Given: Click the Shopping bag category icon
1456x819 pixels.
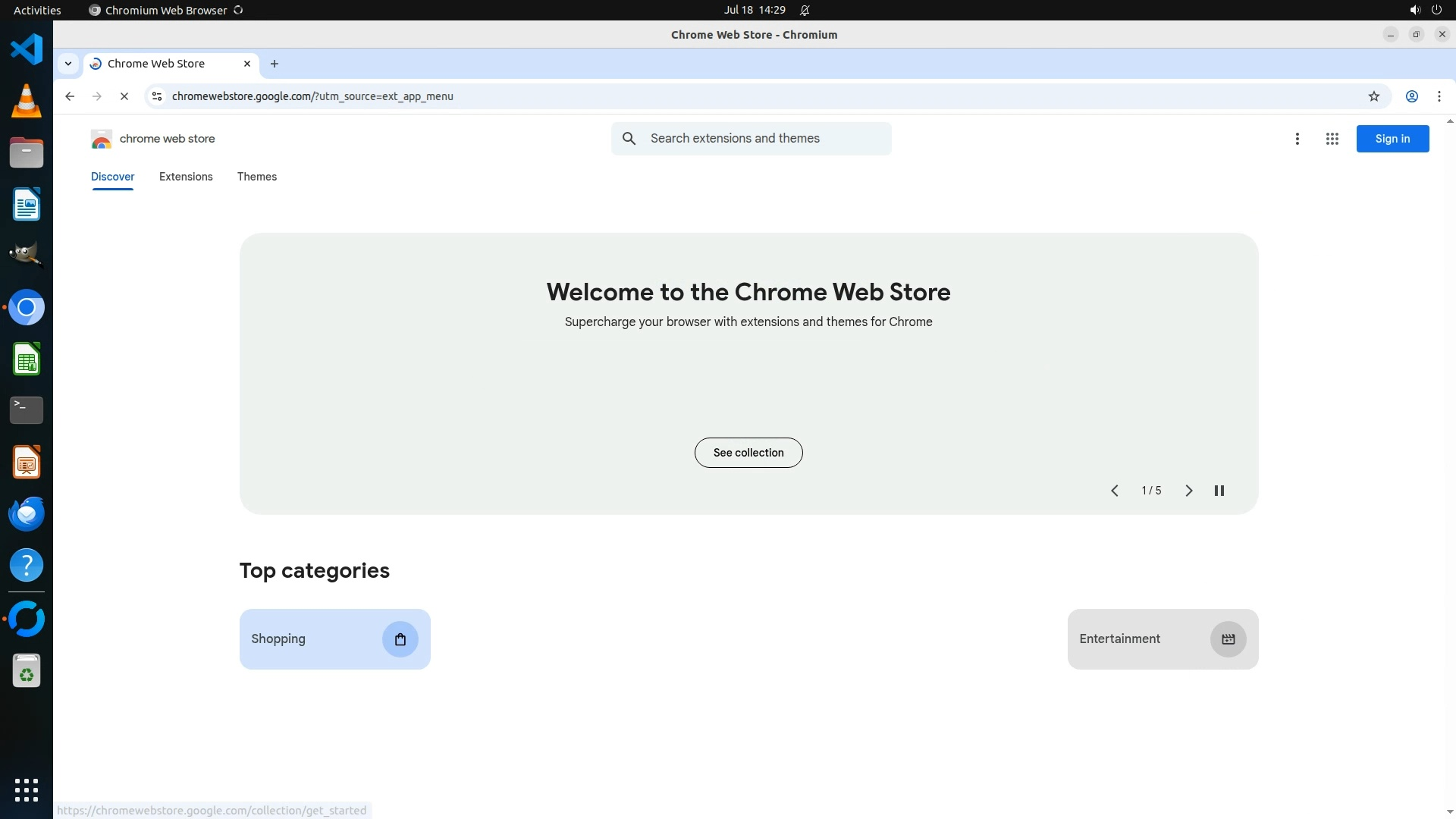Looking at the screenshot, I should coord(400,639).
